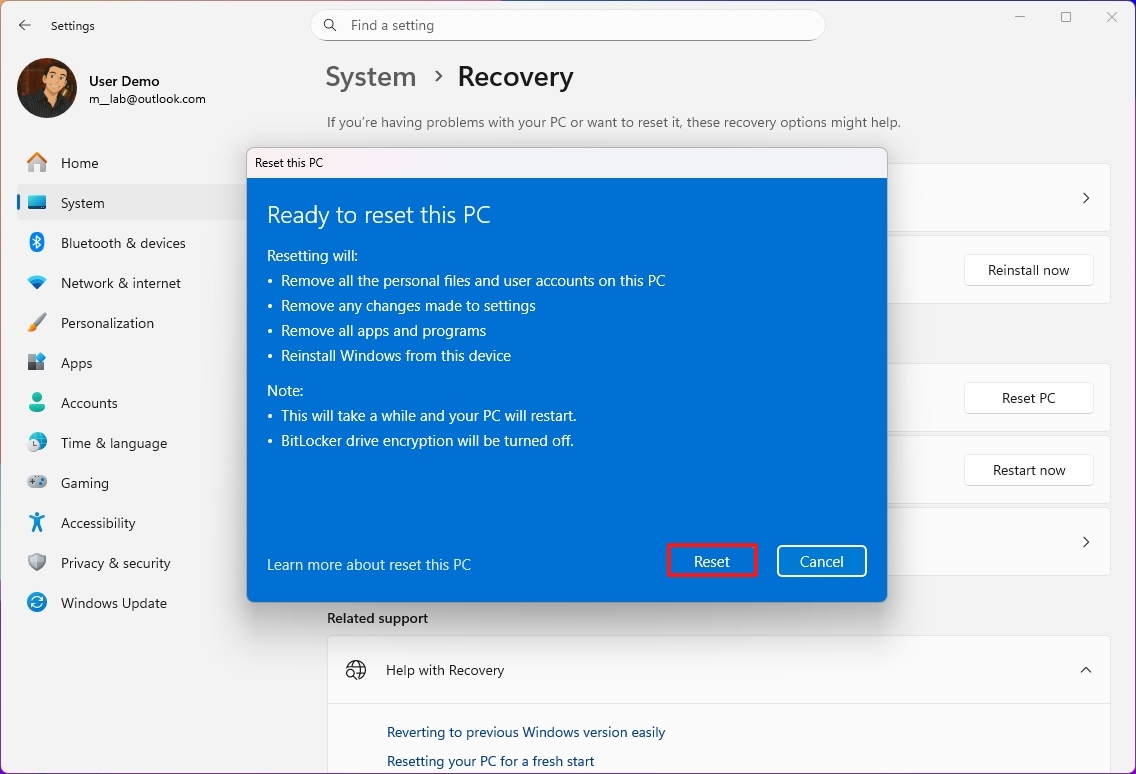1136x774 pixels.
Task: Select the Network & internet globe icon
Action: tap(36, 283)
